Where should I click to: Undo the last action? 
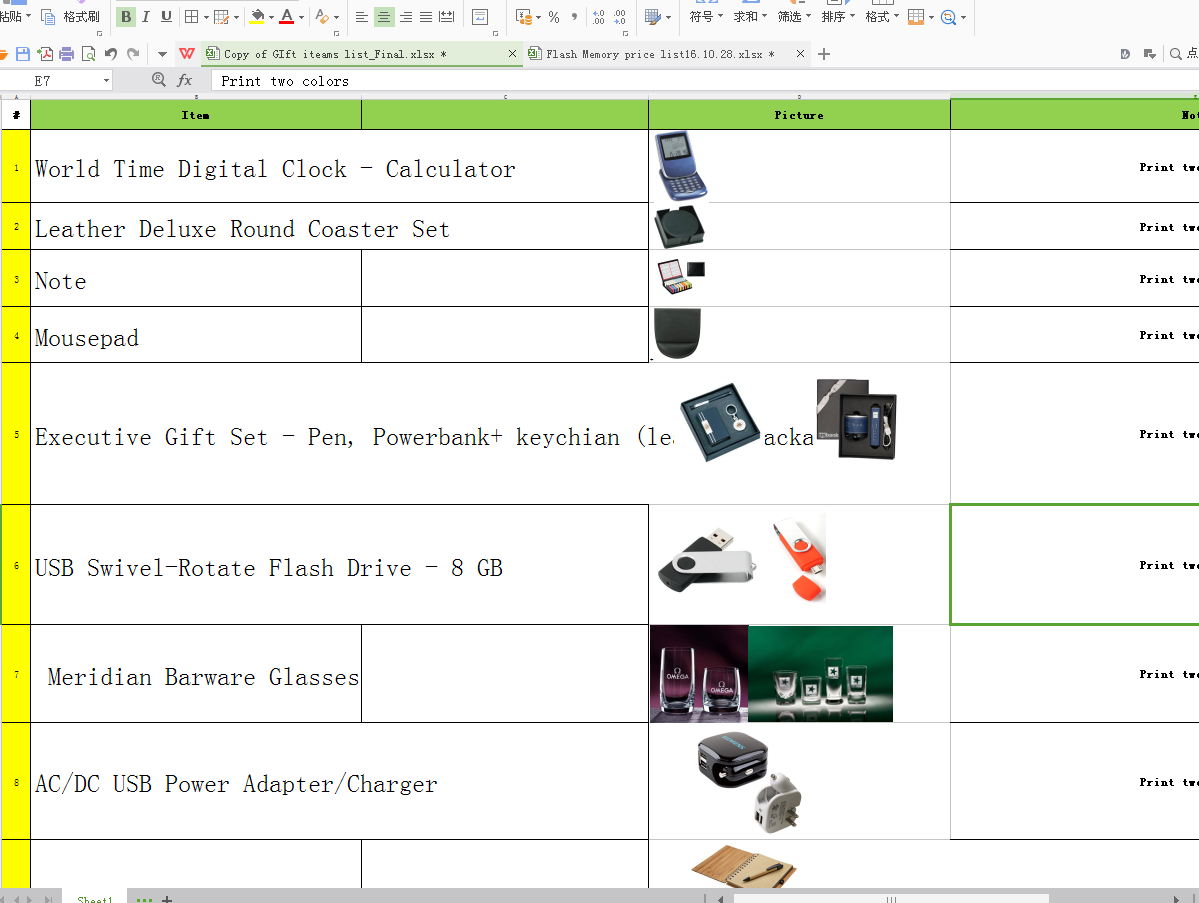click(x=110, y=54)
